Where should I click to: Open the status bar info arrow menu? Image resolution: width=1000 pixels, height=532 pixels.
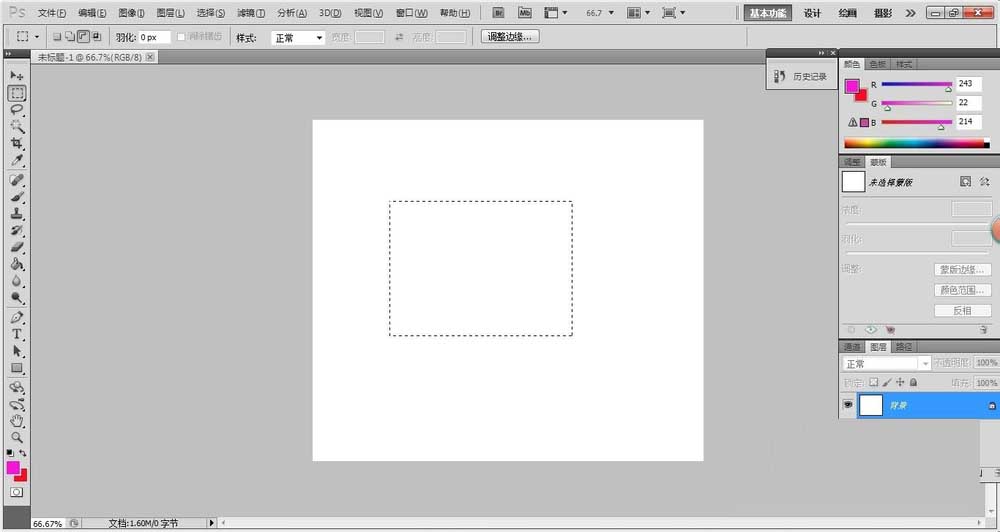(x=212, y=523)
